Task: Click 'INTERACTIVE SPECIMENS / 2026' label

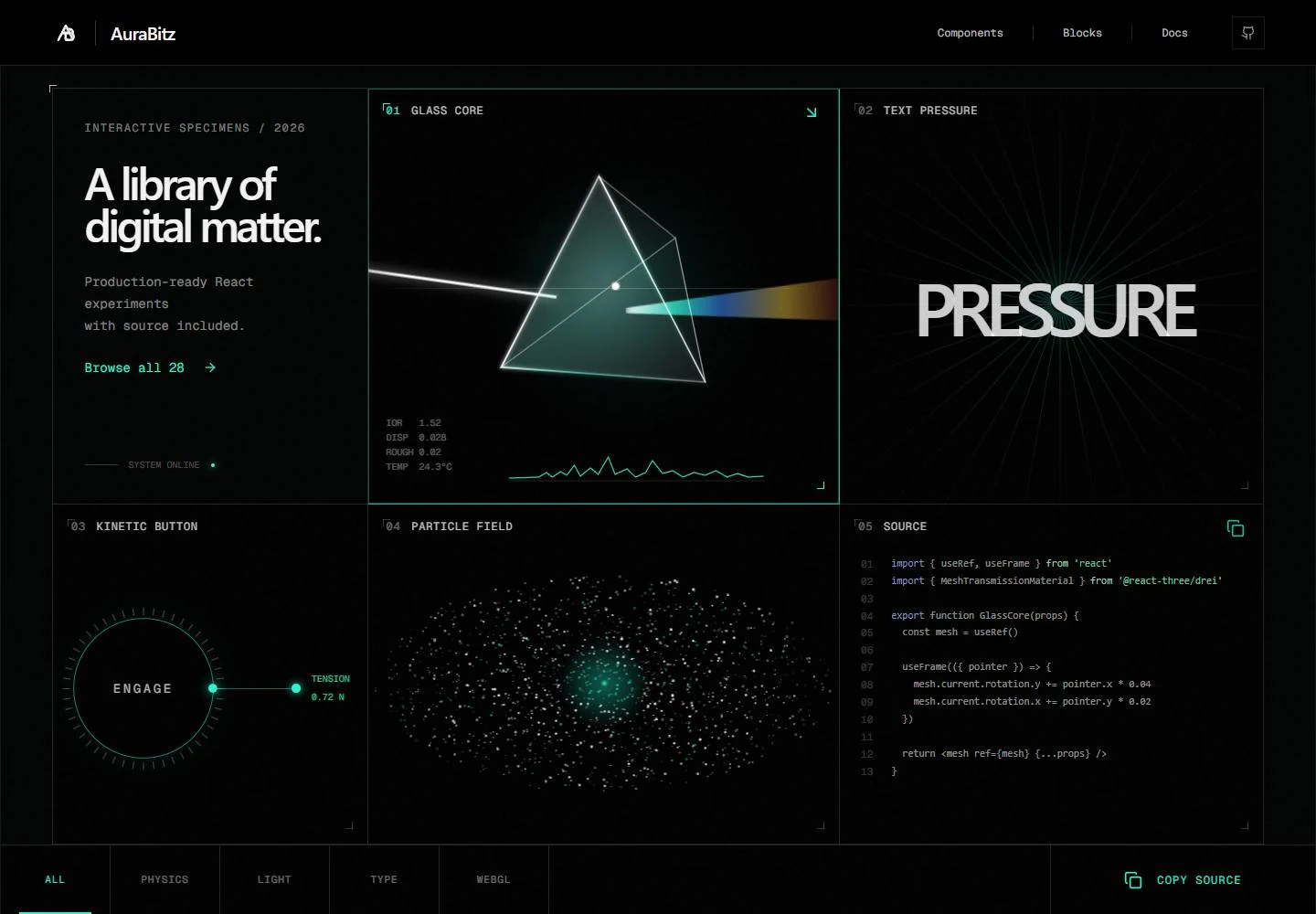Action: 195,128
